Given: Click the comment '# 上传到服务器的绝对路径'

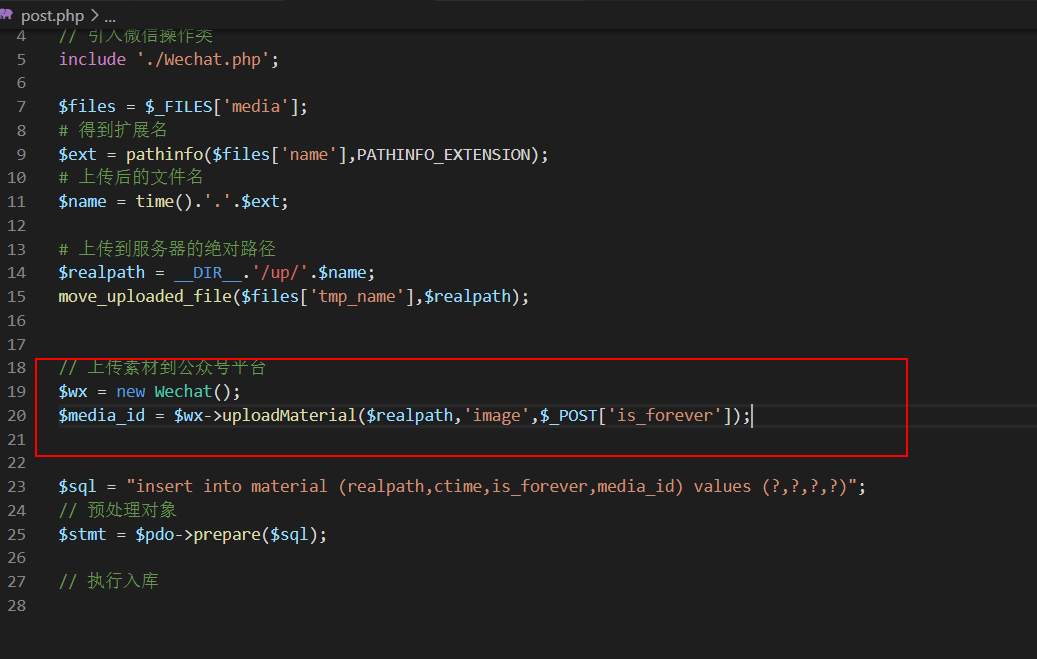Looking at the screenshot, I should tap(167, 249).
